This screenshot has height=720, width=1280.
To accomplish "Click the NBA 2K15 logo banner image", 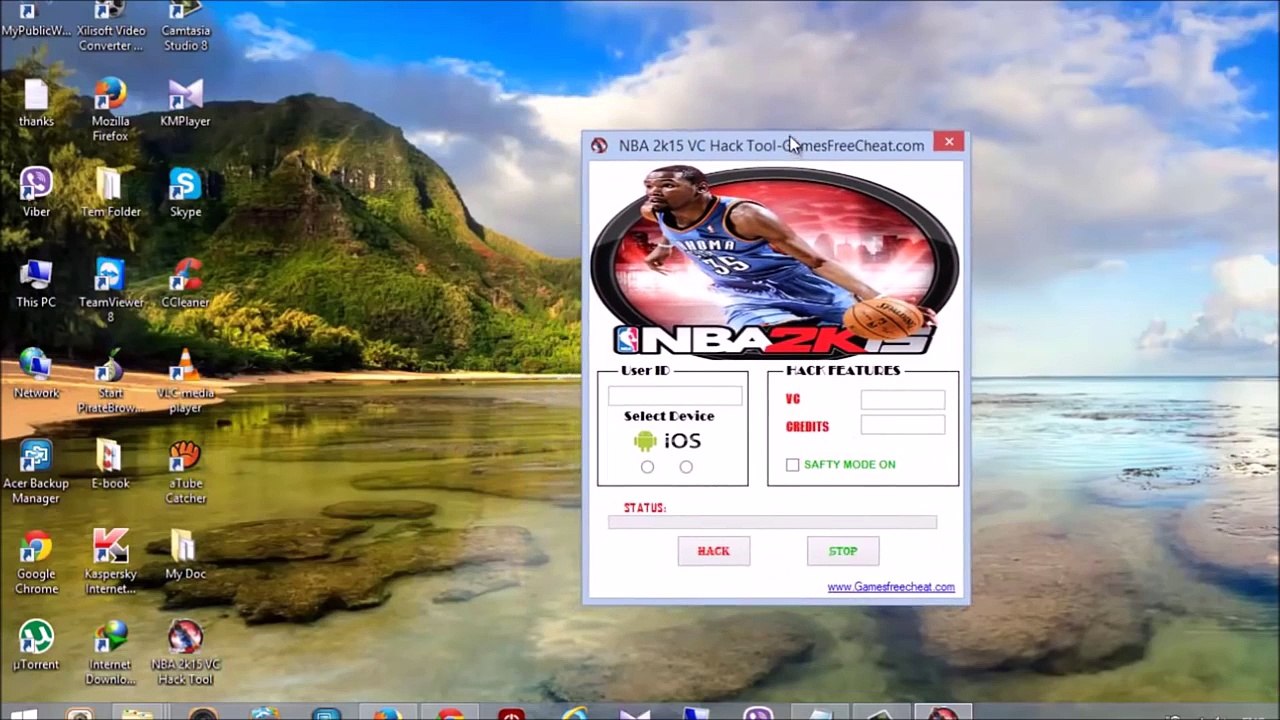I will (x=774, y=262).
